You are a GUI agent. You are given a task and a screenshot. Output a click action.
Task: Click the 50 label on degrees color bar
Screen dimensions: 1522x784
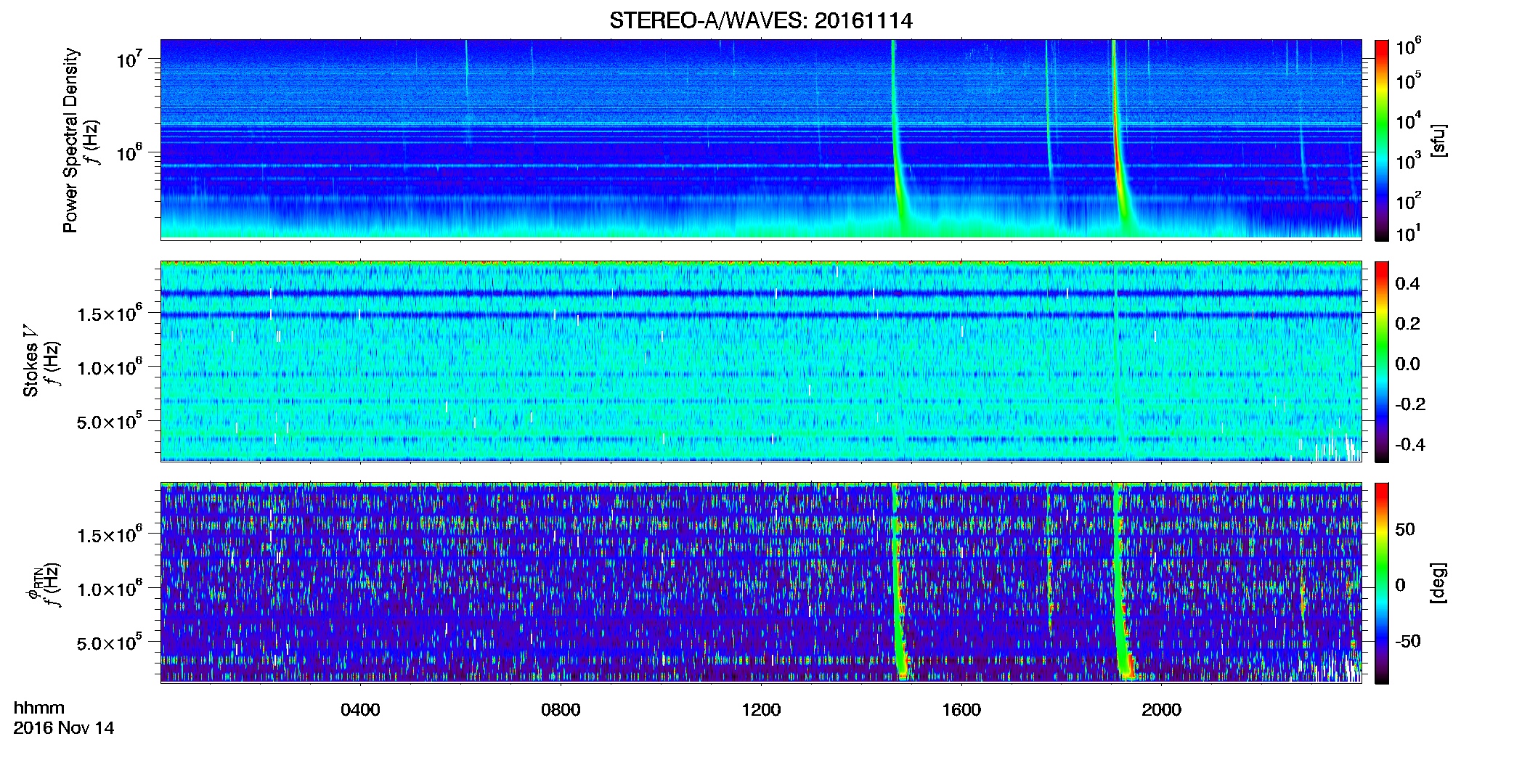[x=1405, y=528]
